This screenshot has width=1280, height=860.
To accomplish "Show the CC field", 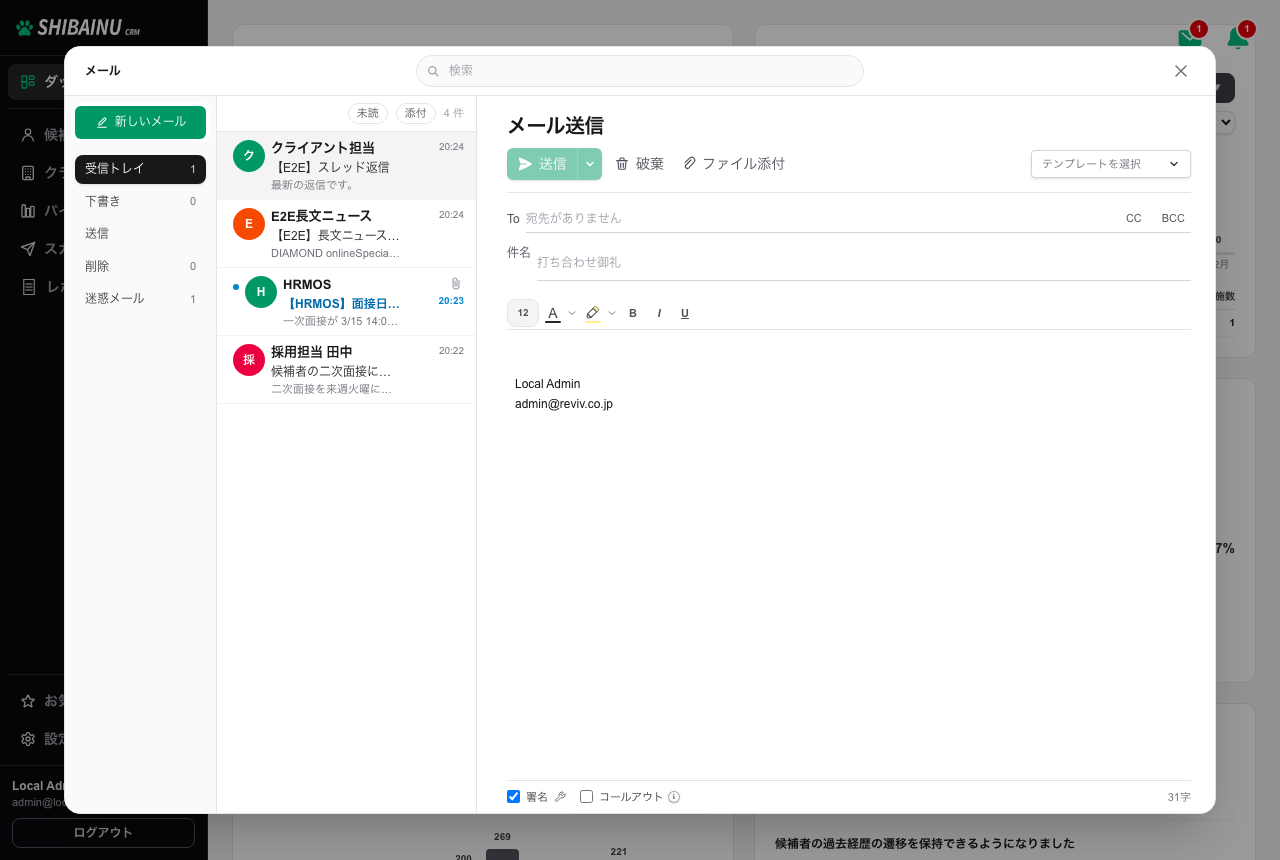I will pos(1134,218).
